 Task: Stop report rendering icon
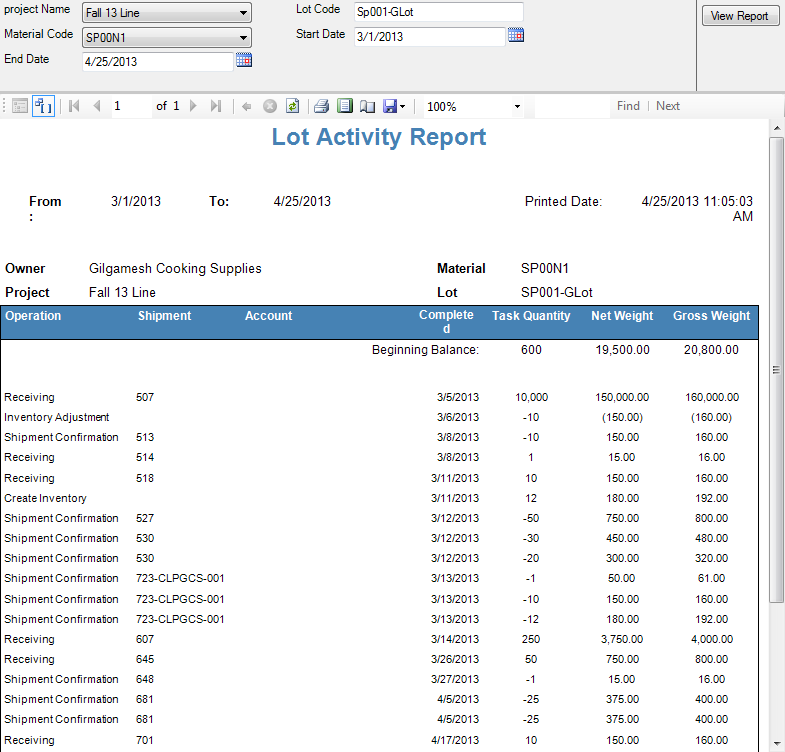click(x=270, y=106)
